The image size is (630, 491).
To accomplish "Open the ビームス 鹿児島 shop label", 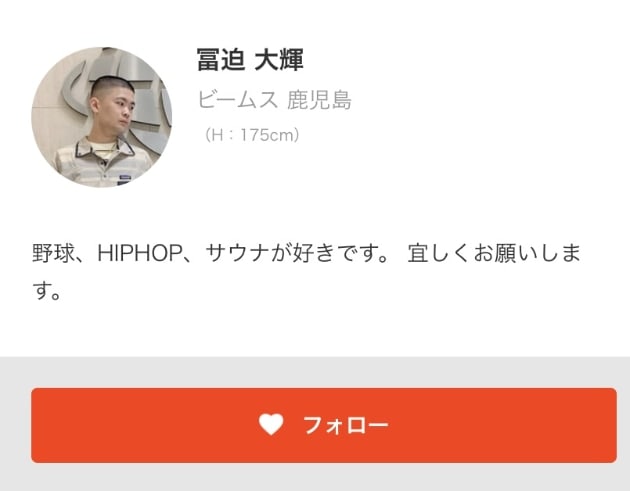I will (275, 100).
